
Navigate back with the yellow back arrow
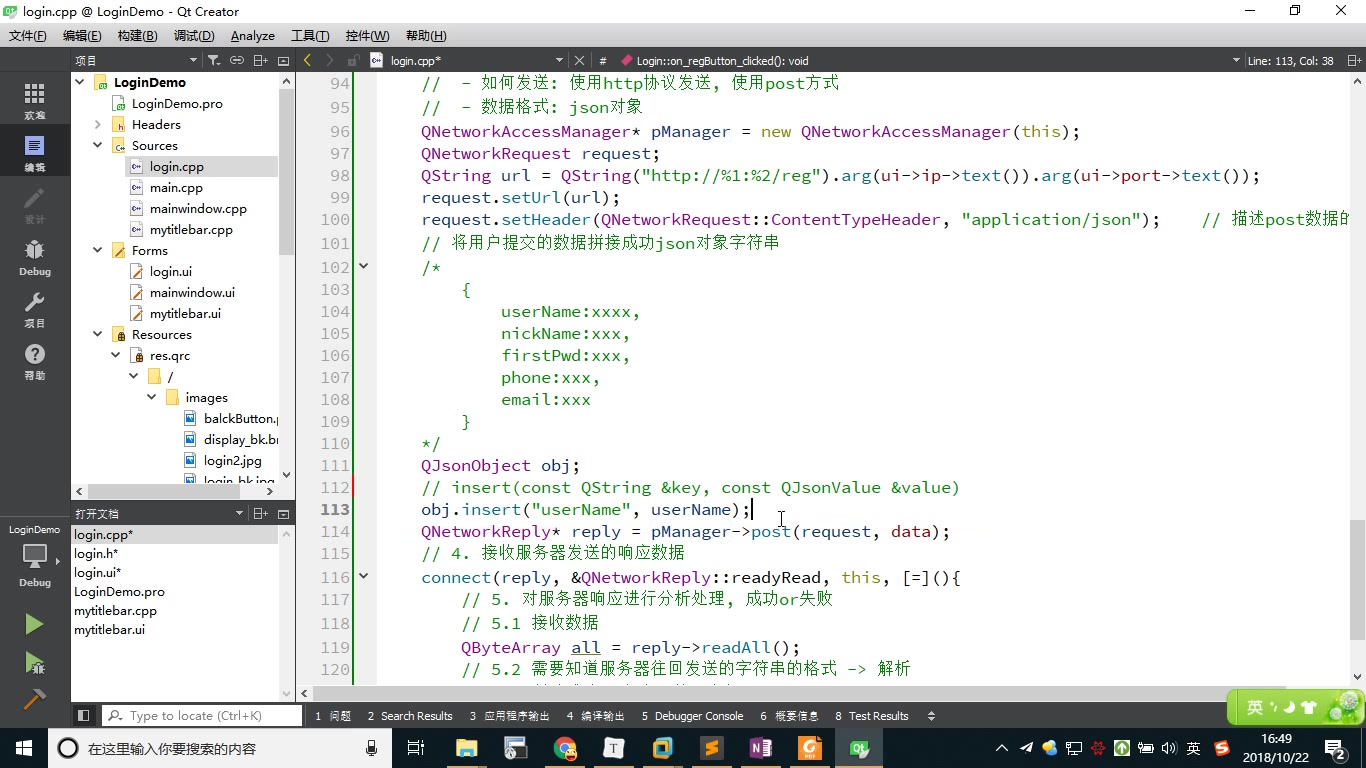[307, 60]
